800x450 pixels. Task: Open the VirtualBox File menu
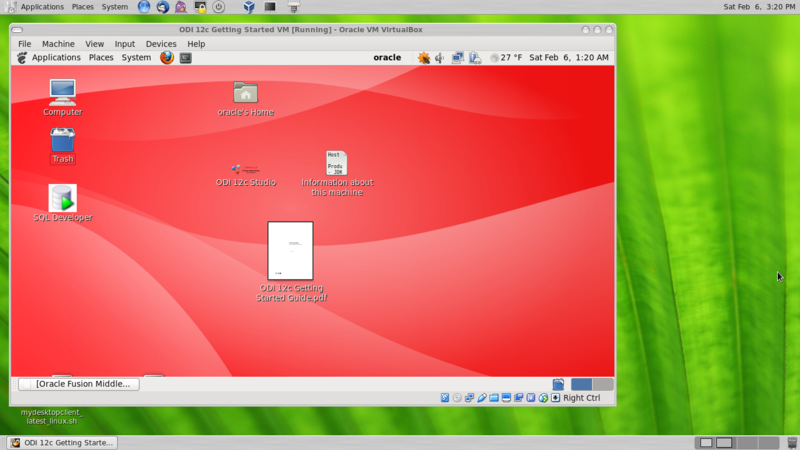coord(24,44)
